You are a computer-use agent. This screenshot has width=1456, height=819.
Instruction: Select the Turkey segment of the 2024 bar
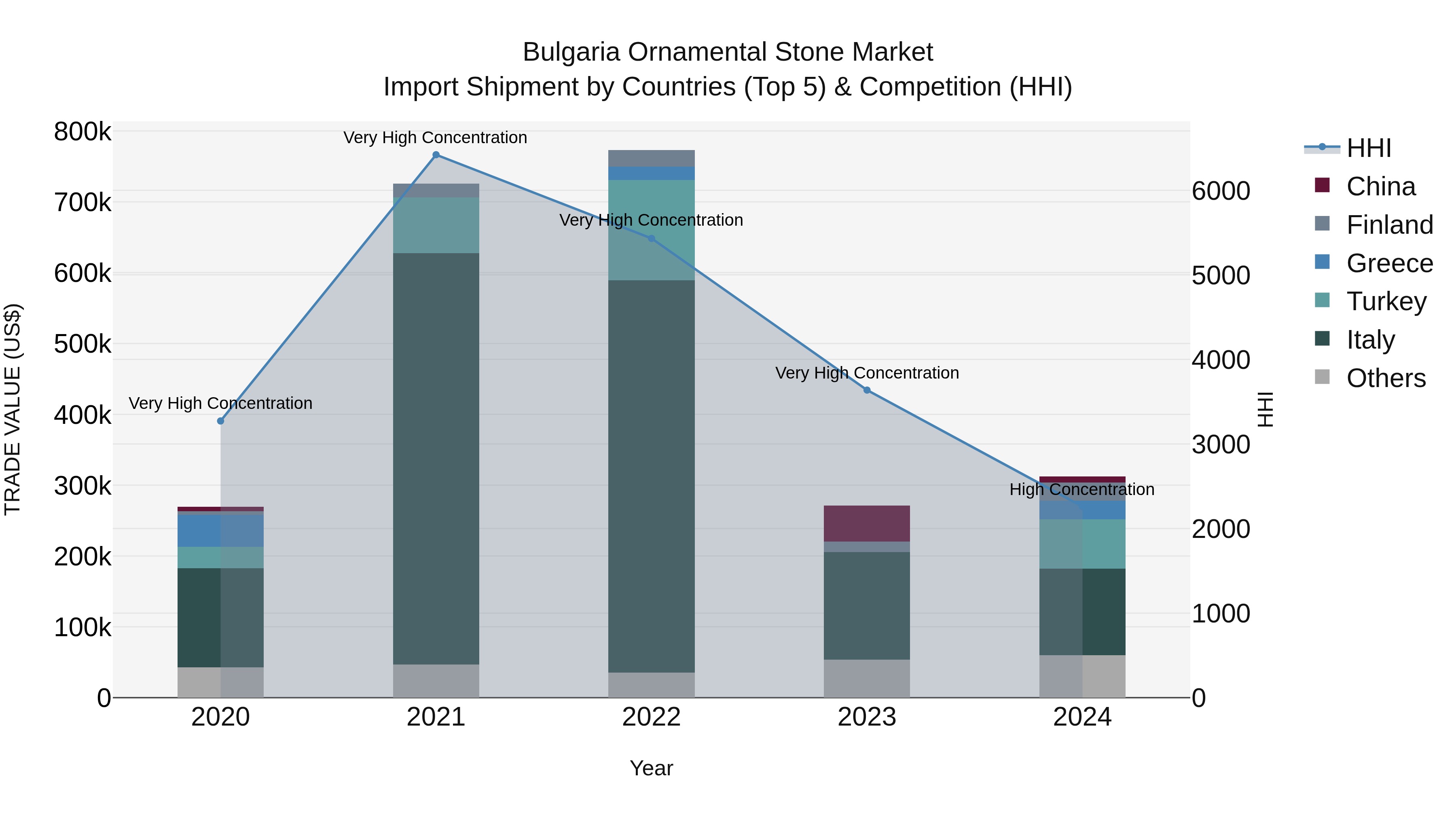(1082, 544)
